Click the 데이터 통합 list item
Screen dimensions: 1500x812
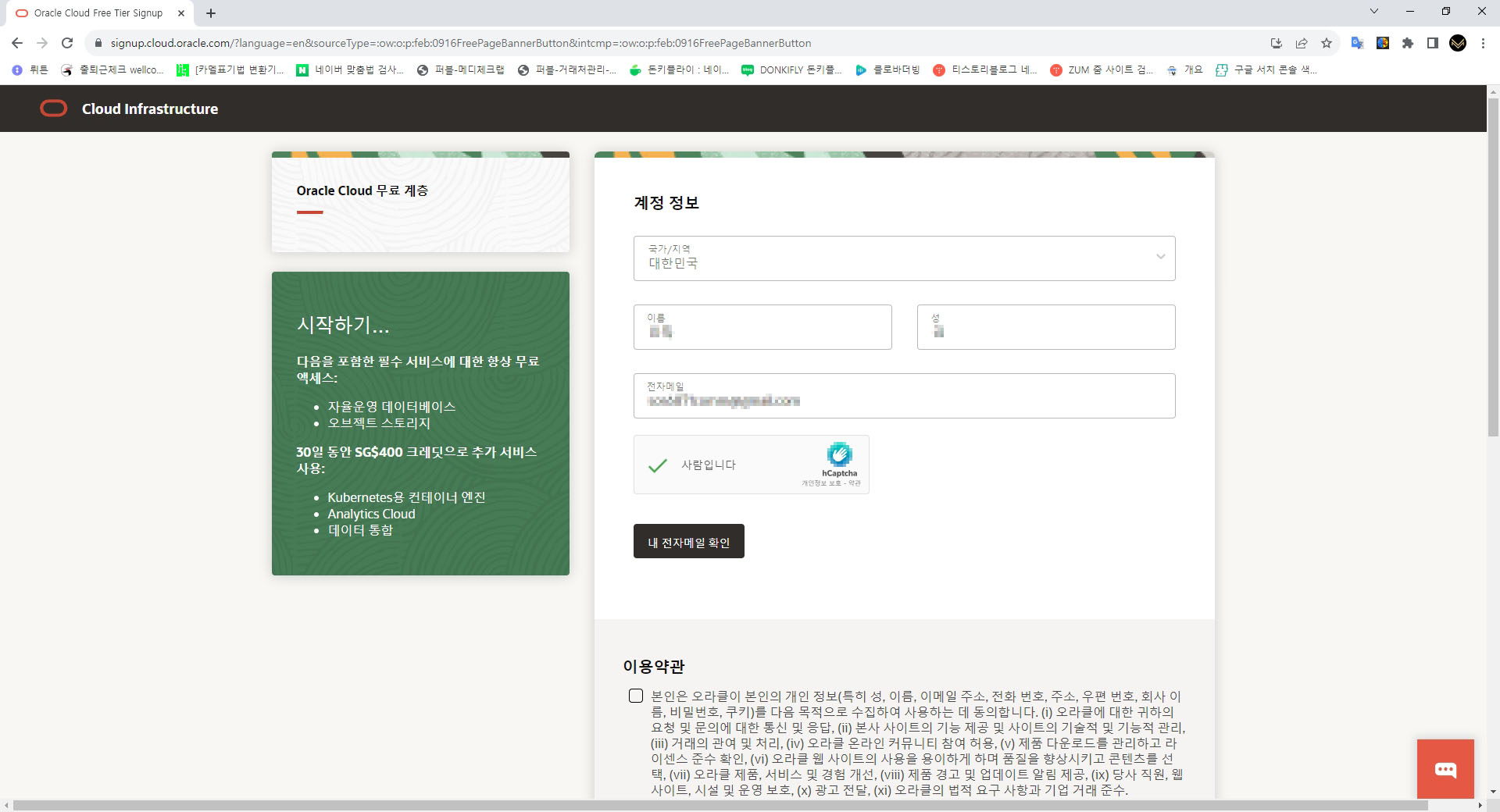coord(360,530)
